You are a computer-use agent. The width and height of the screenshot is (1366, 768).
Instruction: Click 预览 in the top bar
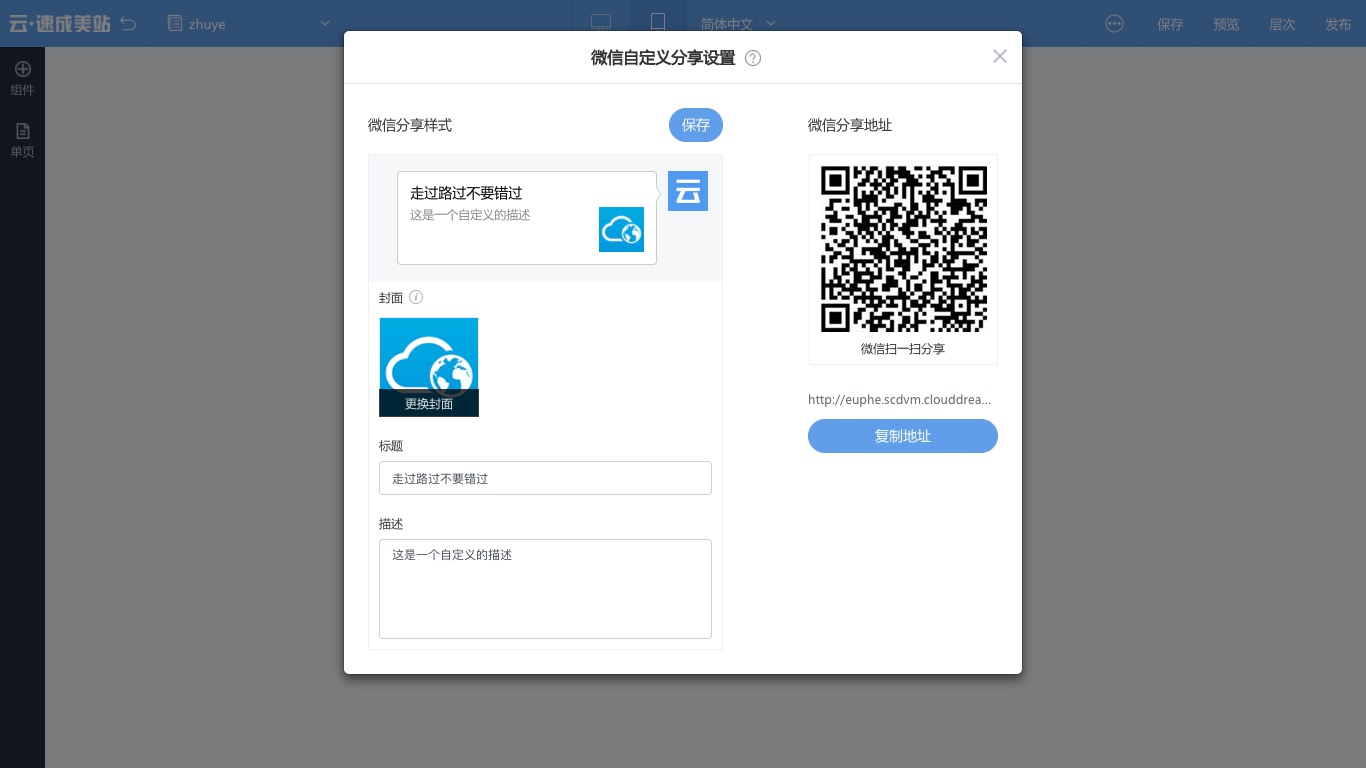[1226, 24]
